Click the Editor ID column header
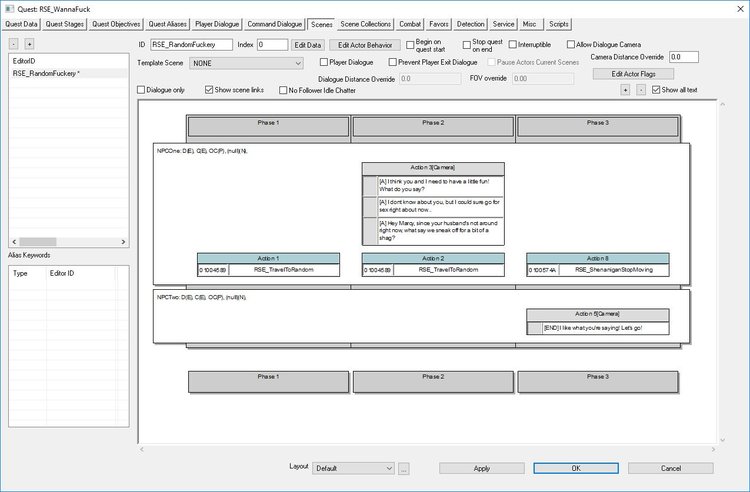The height and width of the screenshot is (492, 750). pyautogui.click(x=80, y=273)
